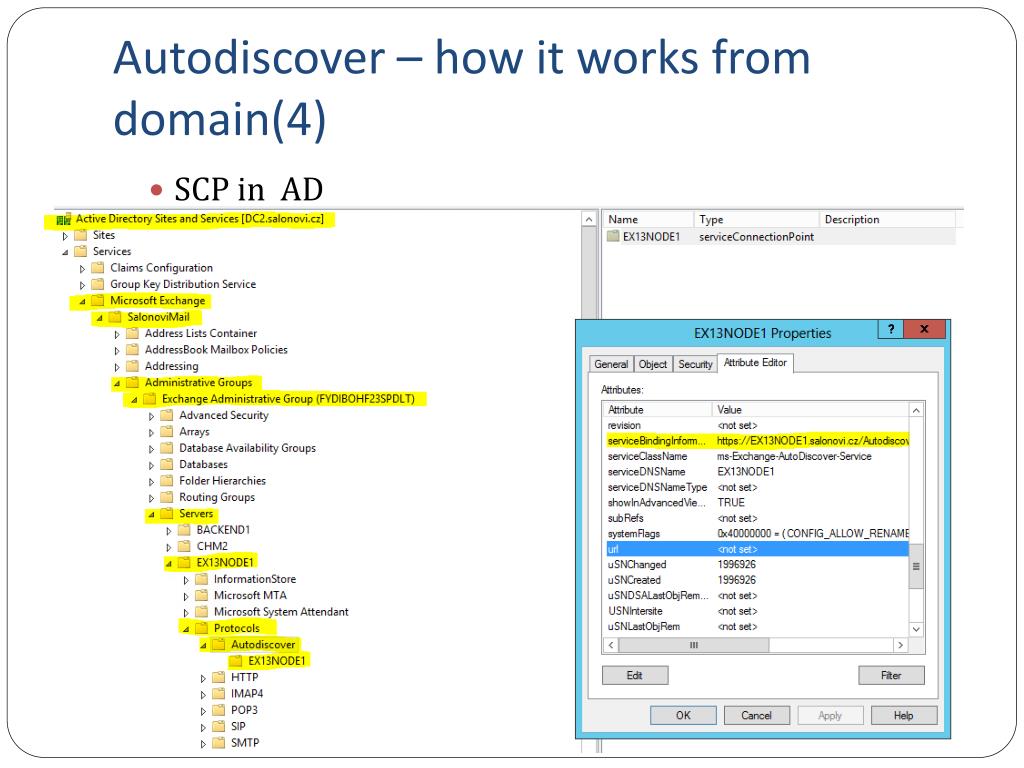Click the Group Key Distribution Service folder icon
This screenshot has width=1024, height=768.
[x=98, y=284]
